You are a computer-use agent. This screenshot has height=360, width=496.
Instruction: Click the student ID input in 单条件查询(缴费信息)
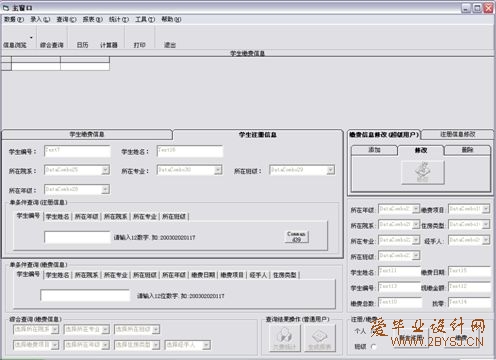click(85, 295)
